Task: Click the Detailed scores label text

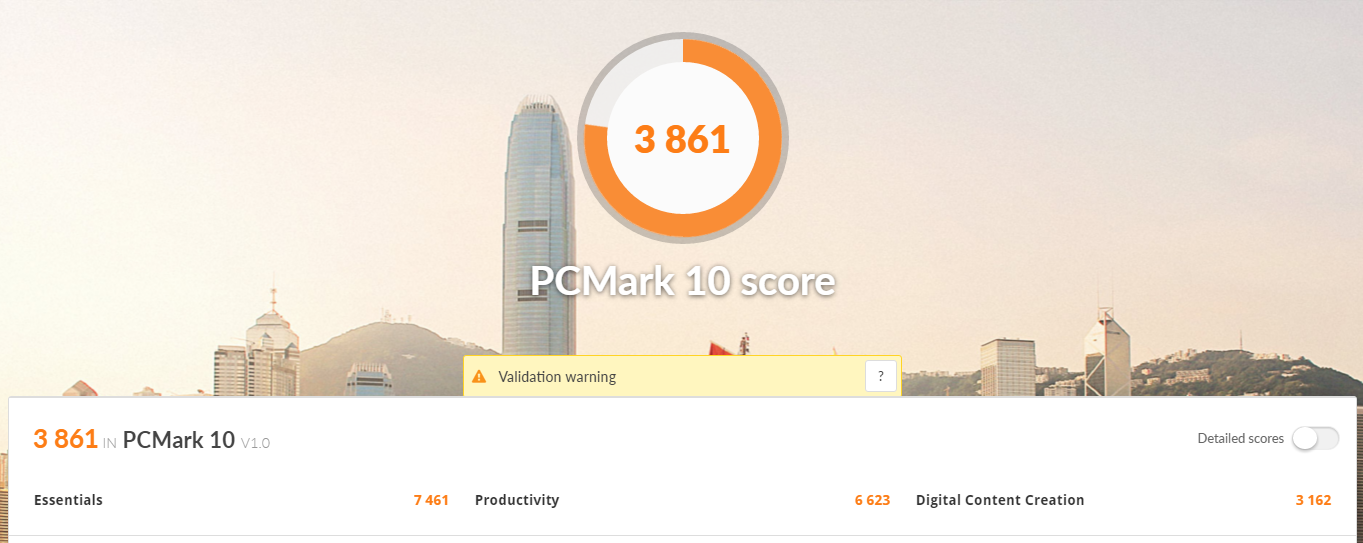Action: tap(1240, 438)
